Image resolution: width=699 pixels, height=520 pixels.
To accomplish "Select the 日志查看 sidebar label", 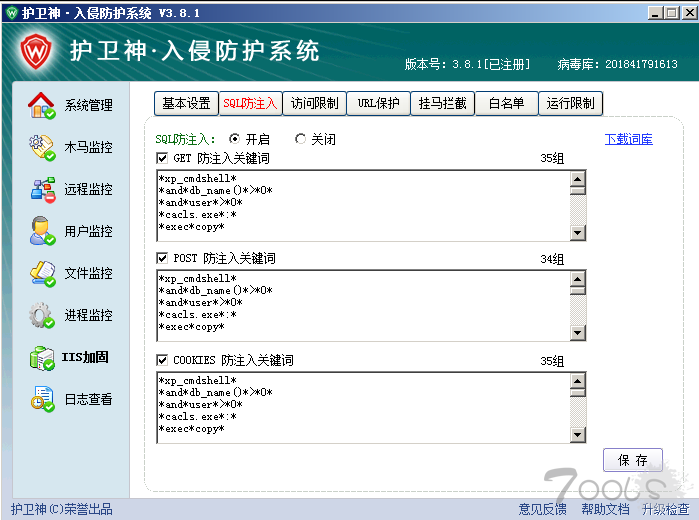I will coord(88,399).
